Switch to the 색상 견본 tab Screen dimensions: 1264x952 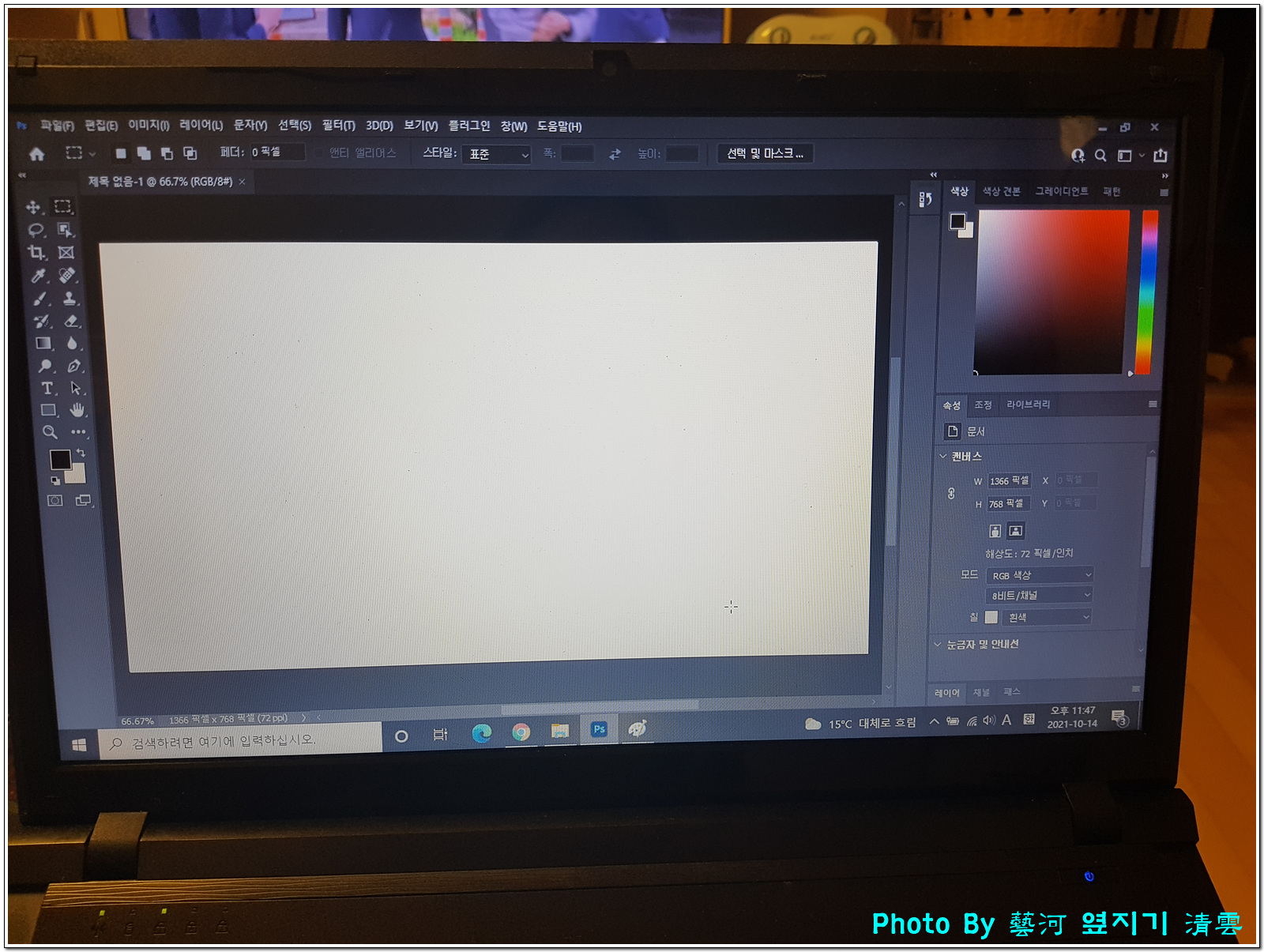pyautogui.click(x=1001, y=191)
